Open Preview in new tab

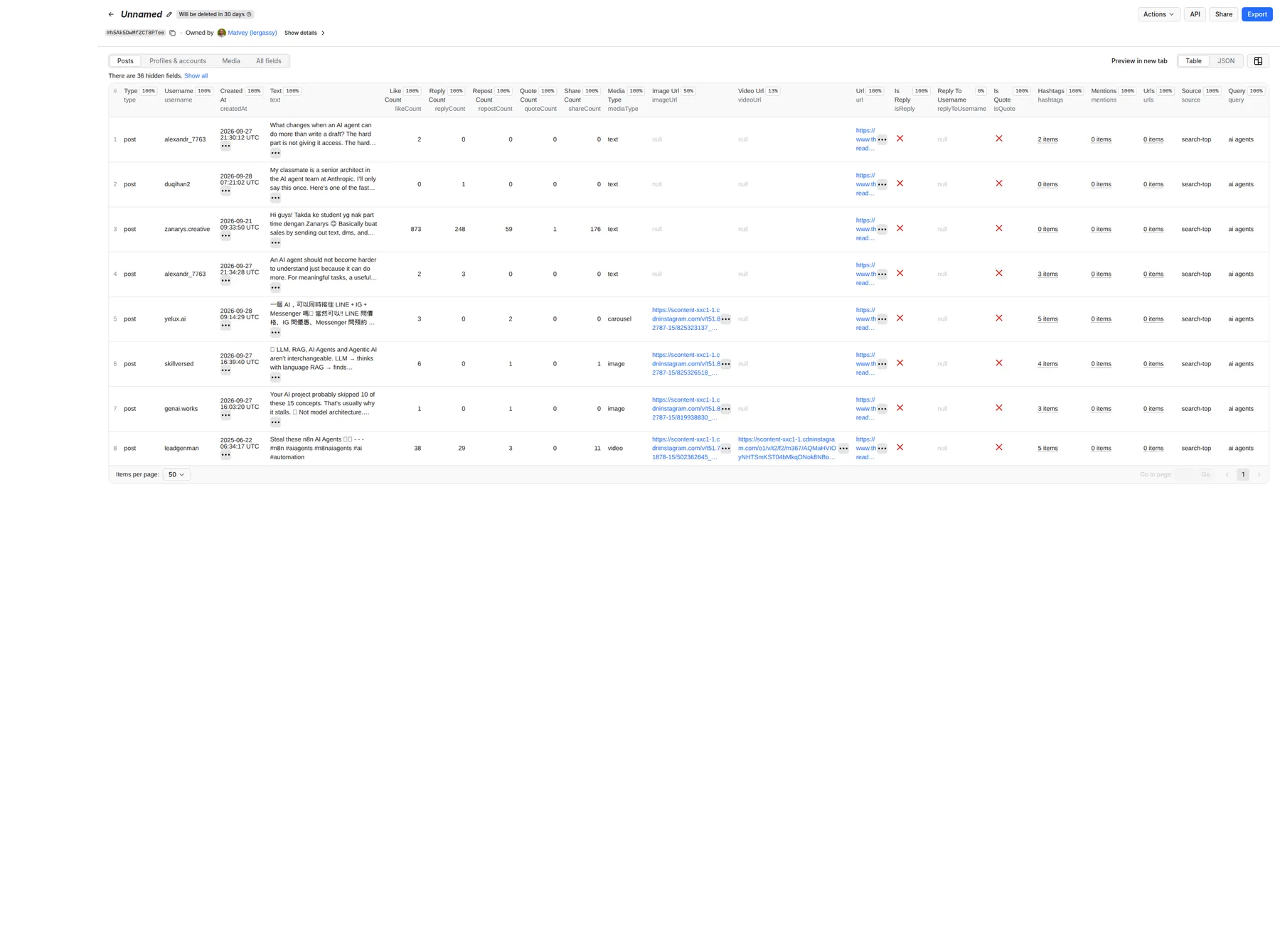click(1138, 61)
